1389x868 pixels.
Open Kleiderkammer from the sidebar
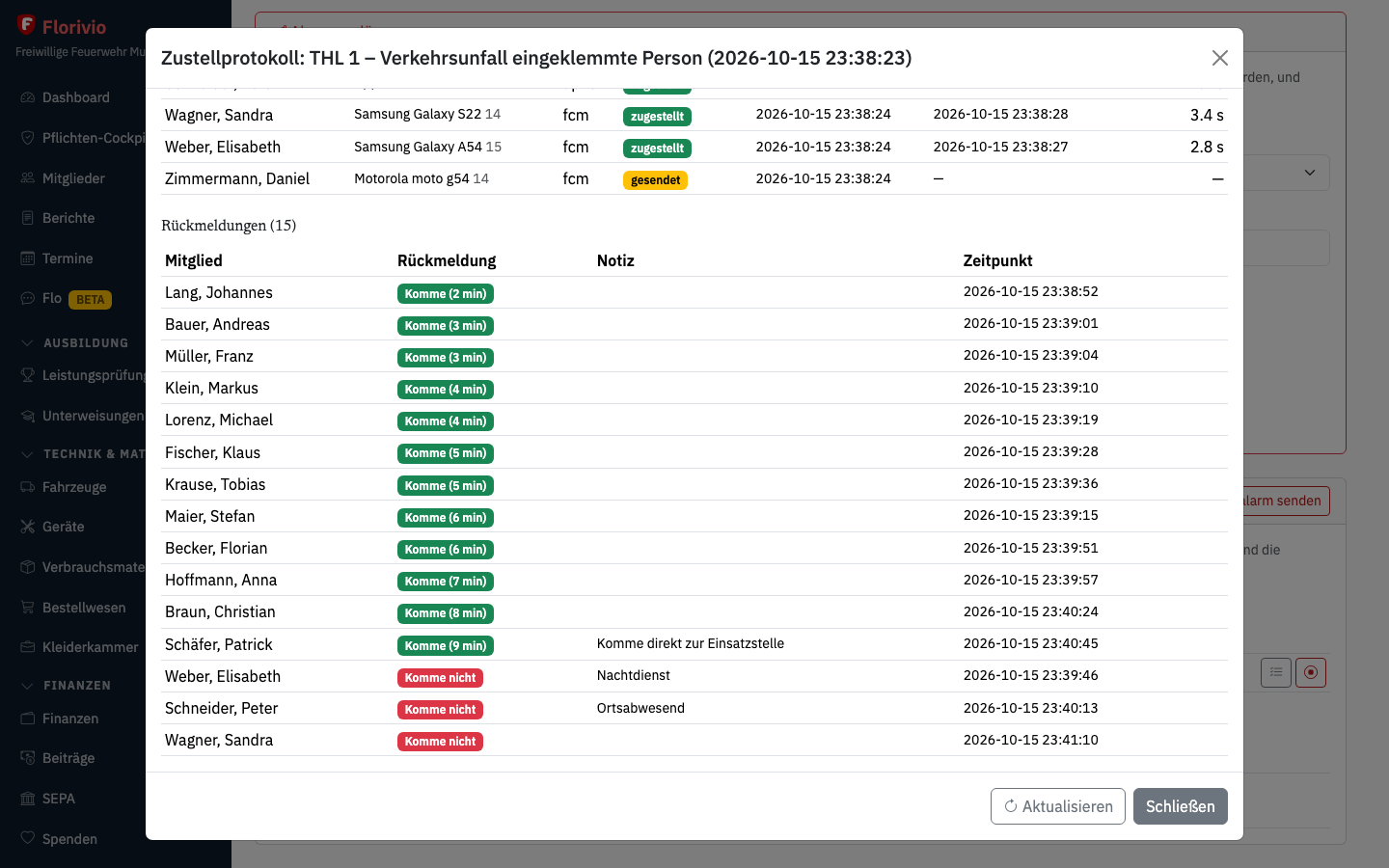[x=79, y=647]
